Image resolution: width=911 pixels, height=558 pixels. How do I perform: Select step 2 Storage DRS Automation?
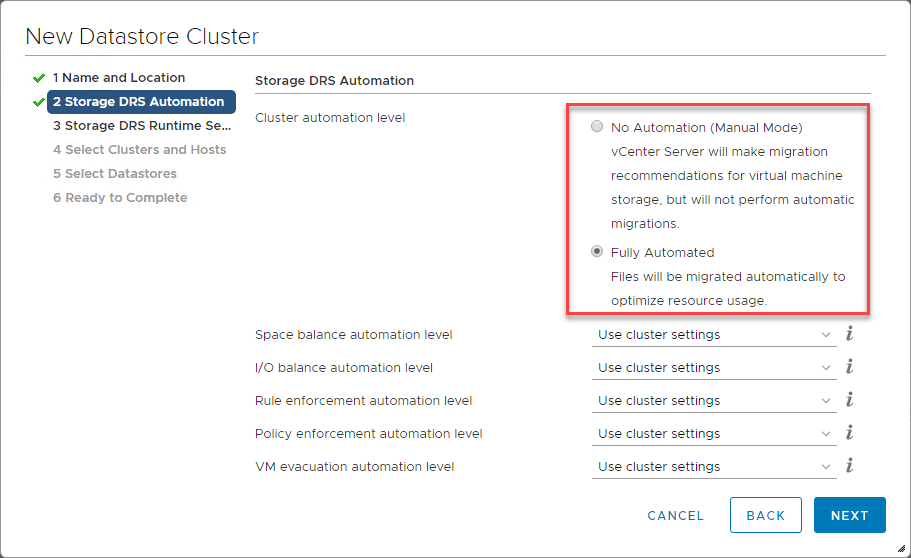click(x=139, y=102)
